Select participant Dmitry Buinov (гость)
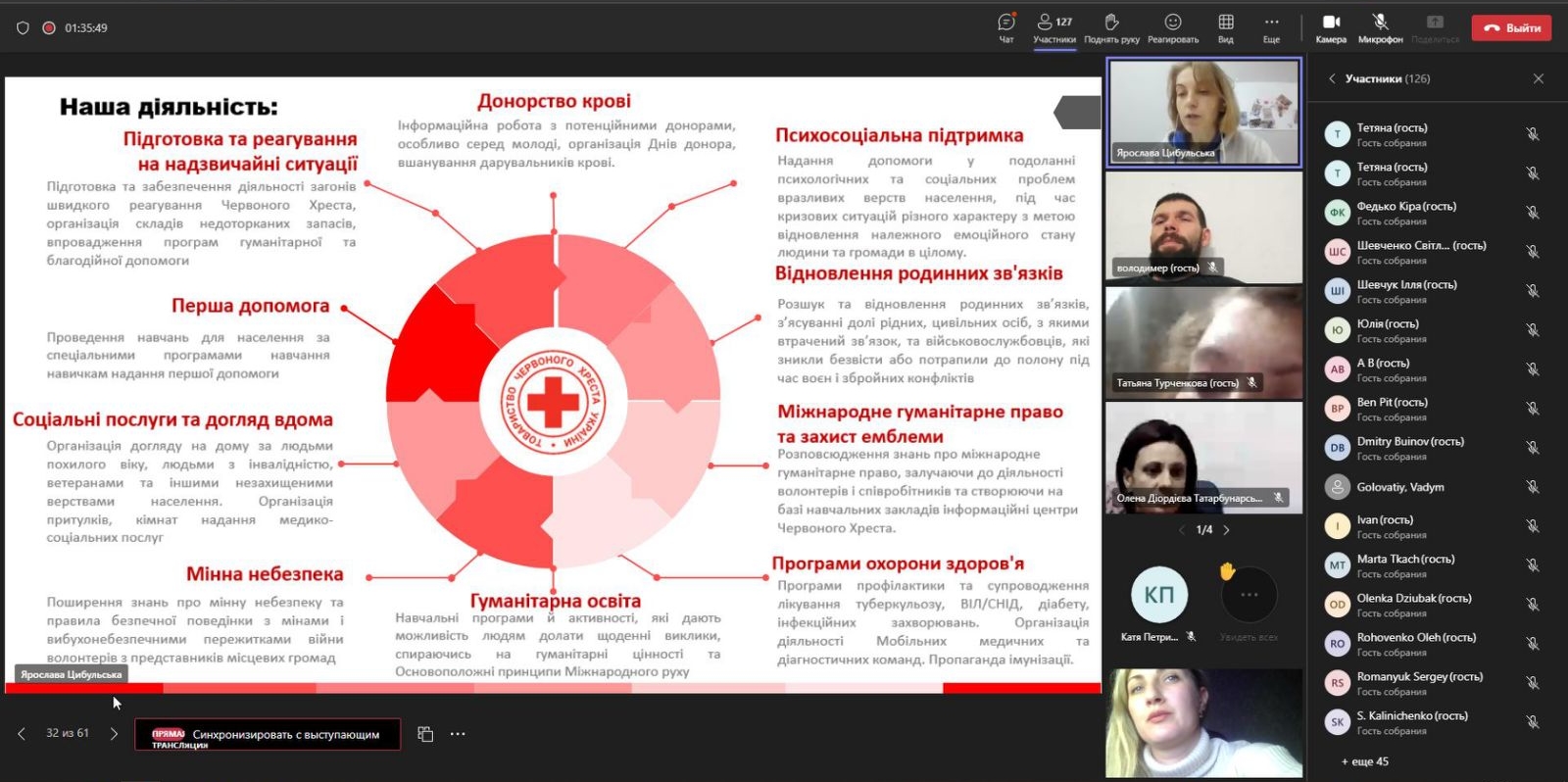The image size is (1568, 782). pos(1431,448)
